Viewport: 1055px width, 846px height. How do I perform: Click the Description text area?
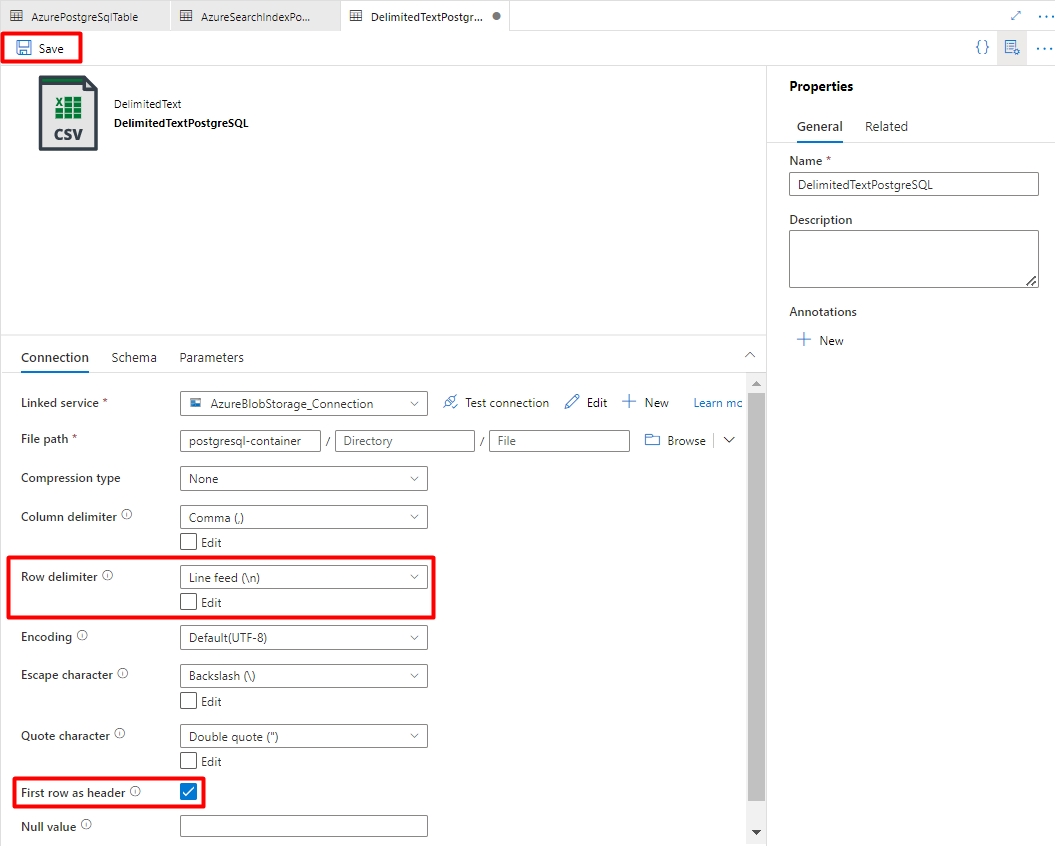[914, 259]
